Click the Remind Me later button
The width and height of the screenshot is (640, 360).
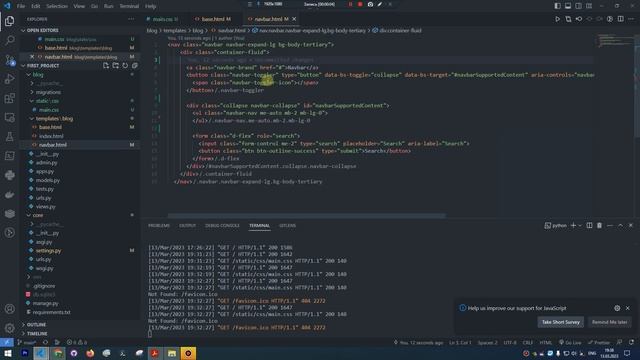(x=609, y=322)
